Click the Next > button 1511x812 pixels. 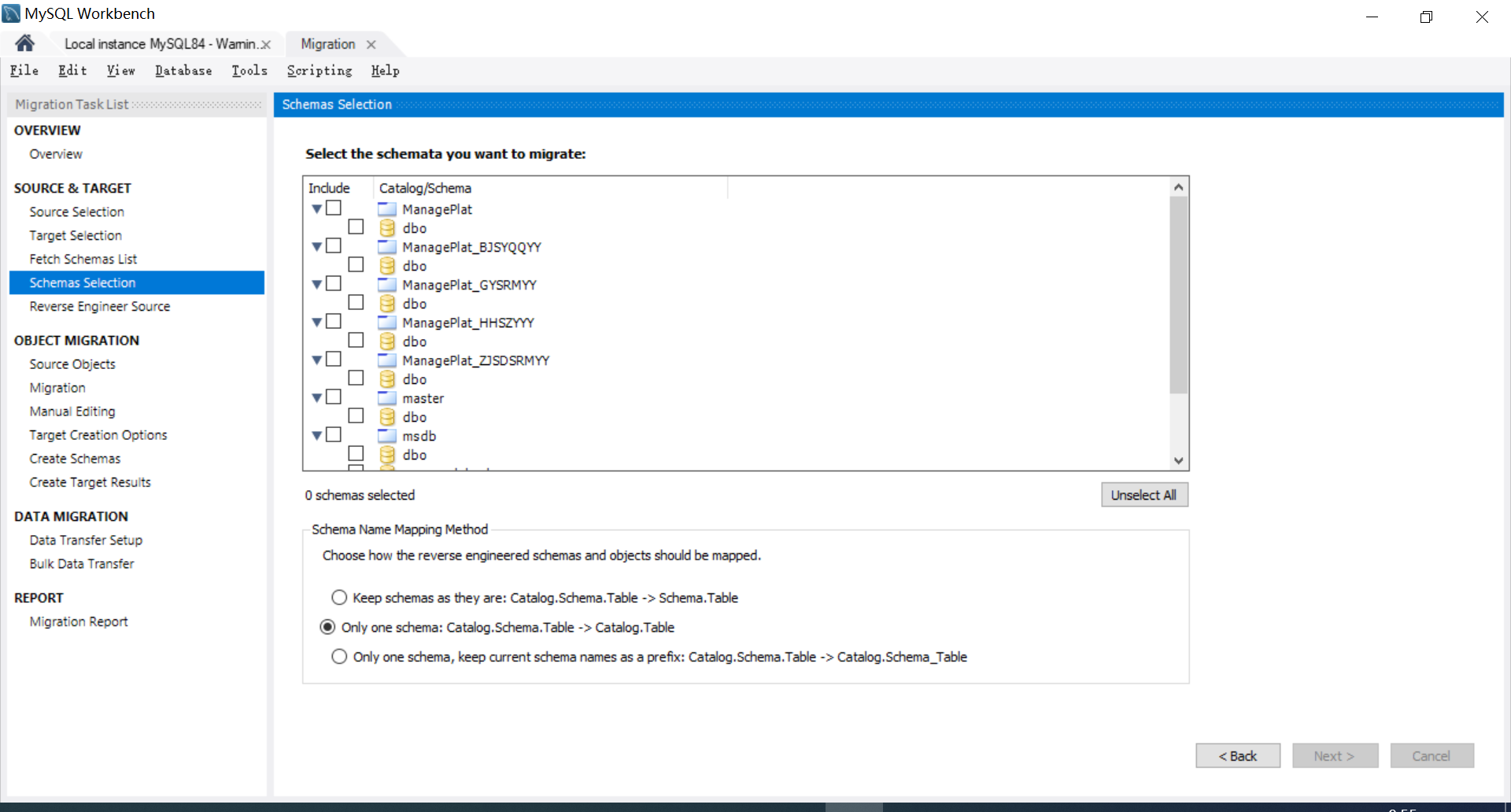point(1335,756)
